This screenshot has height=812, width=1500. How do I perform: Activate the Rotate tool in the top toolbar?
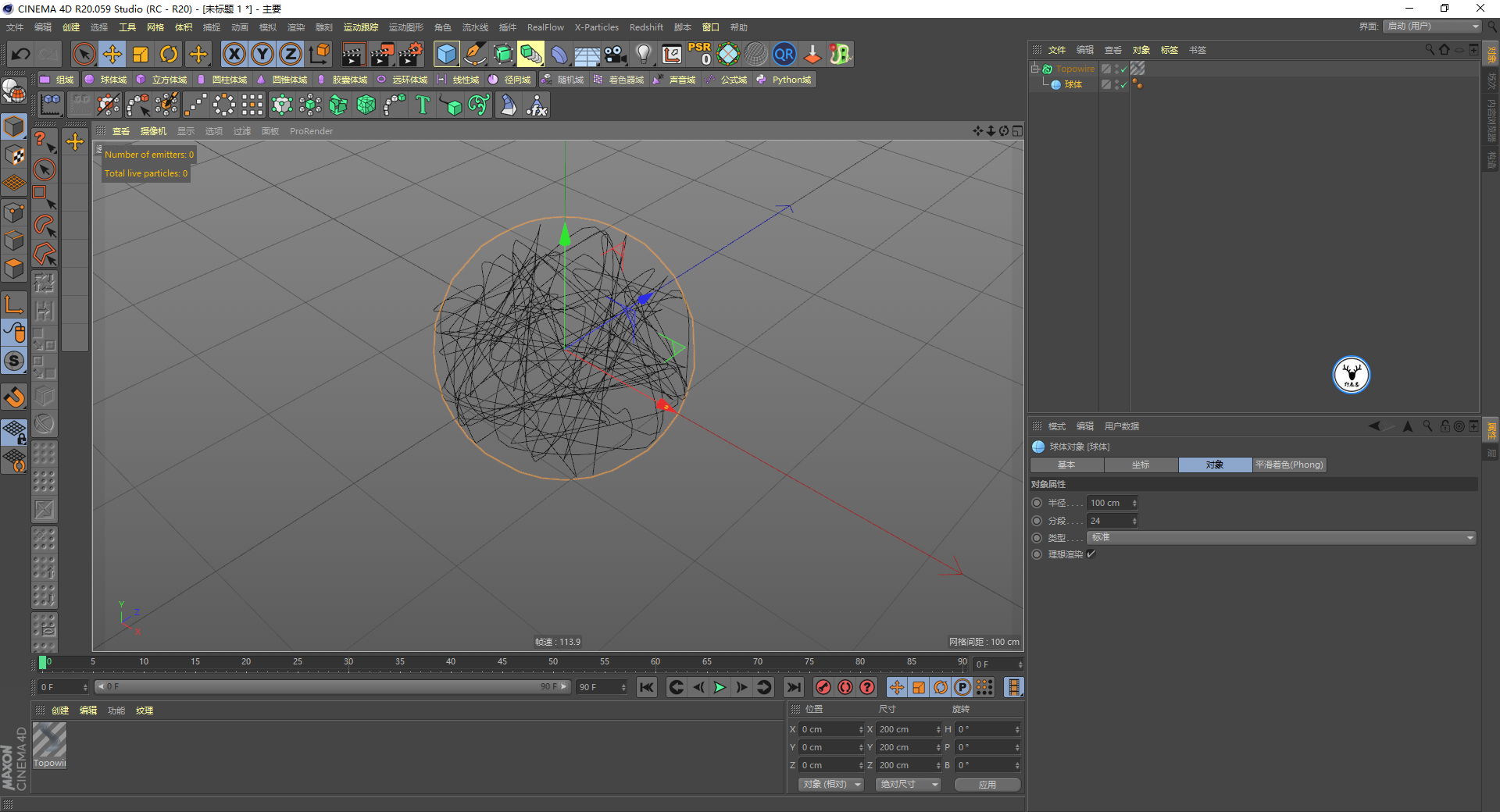tap(169, 54)
